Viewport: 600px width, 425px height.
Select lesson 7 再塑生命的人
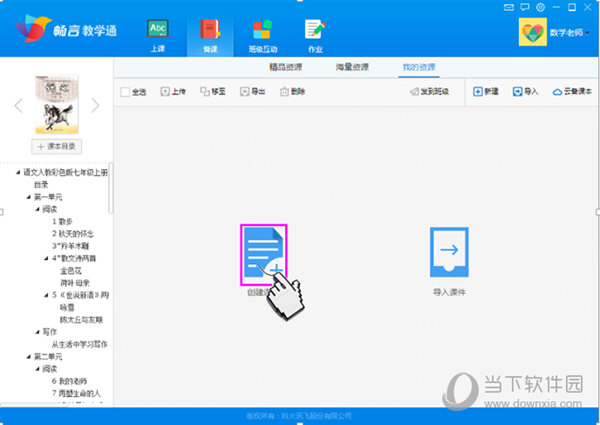(76, 393)
